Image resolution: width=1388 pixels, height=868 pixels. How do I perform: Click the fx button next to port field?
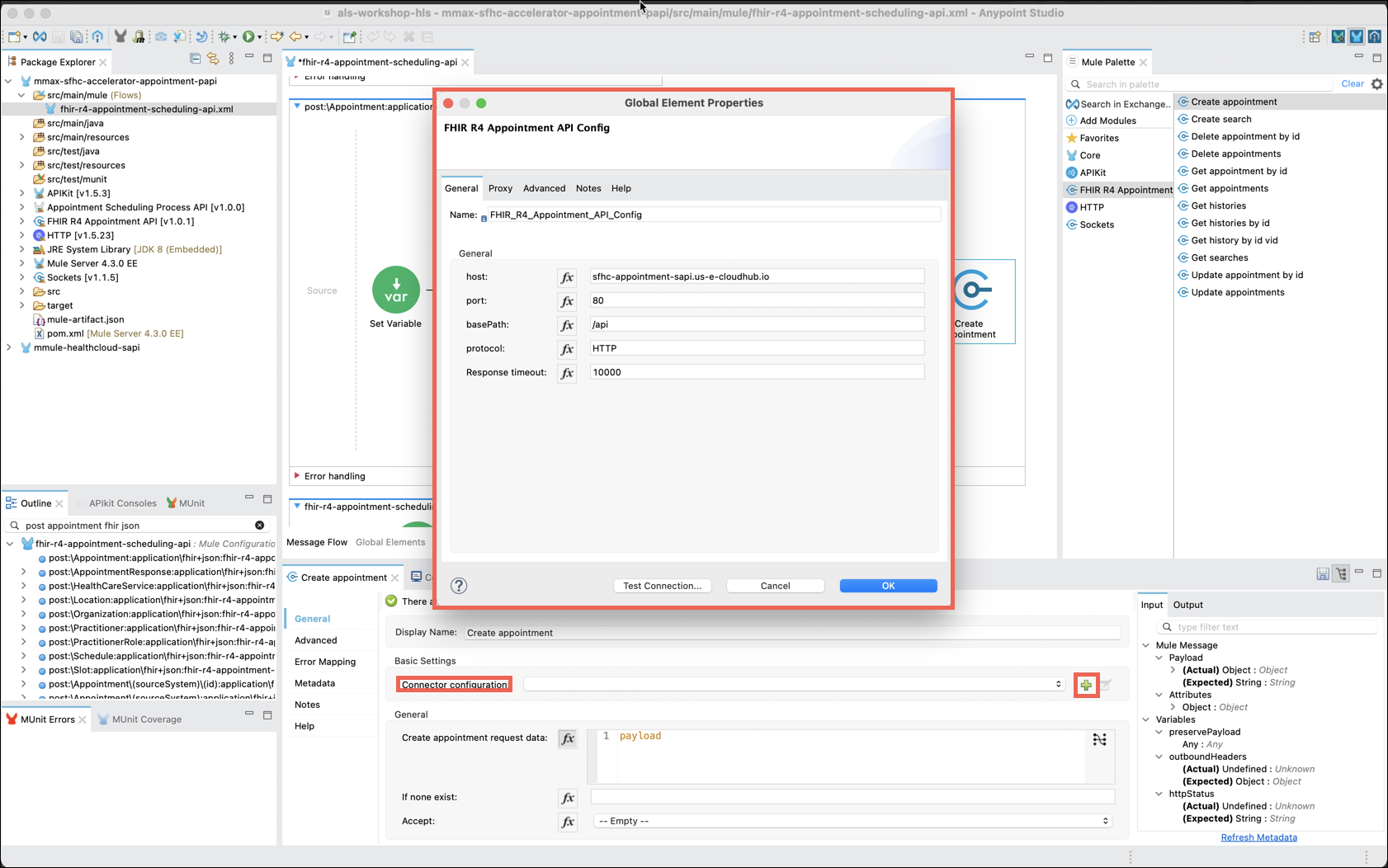[x=567, y=301]
